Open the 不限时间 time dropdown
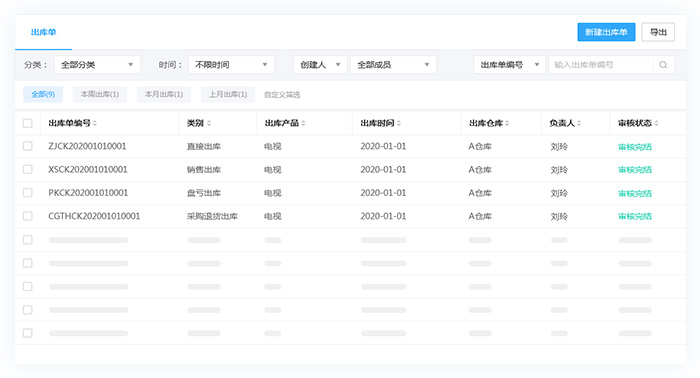Image resolution: width=700 pixels, height=378 pixels. point(231,65)
